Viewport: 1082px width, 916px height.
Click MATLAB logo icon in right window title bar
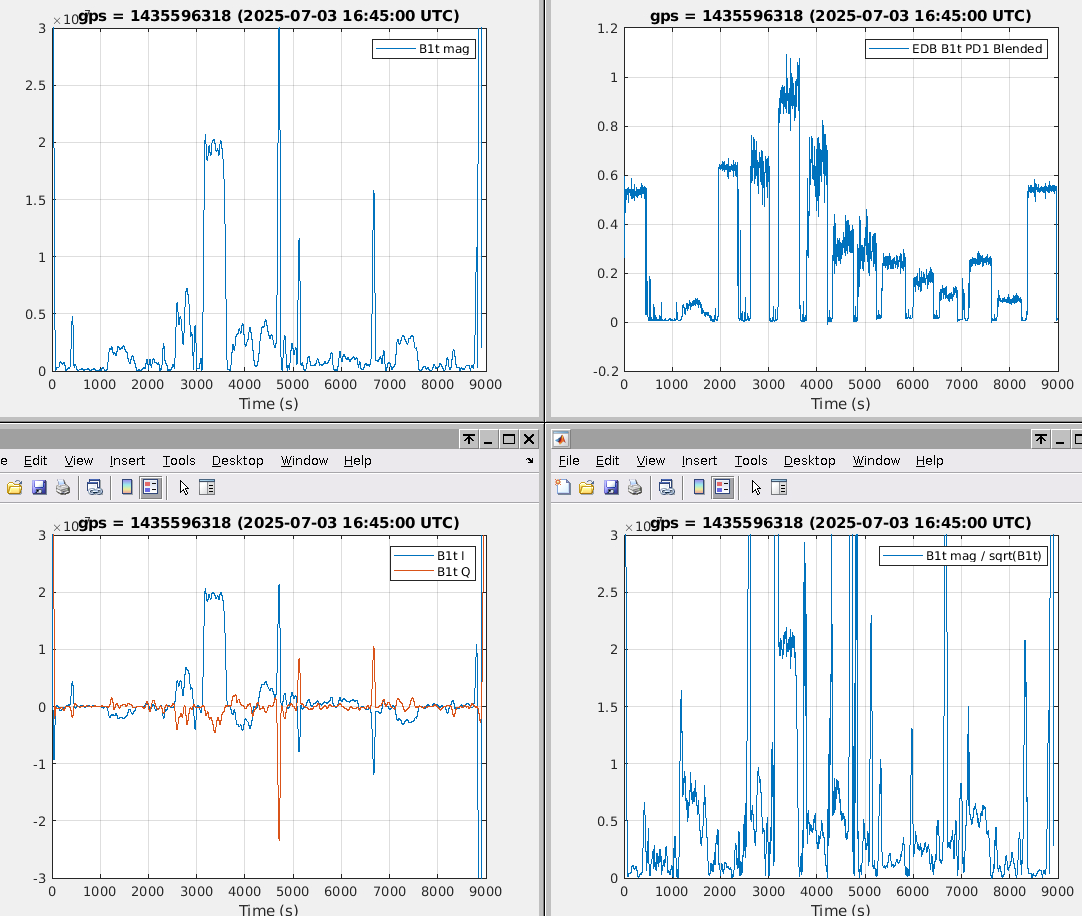coord(562,439)
